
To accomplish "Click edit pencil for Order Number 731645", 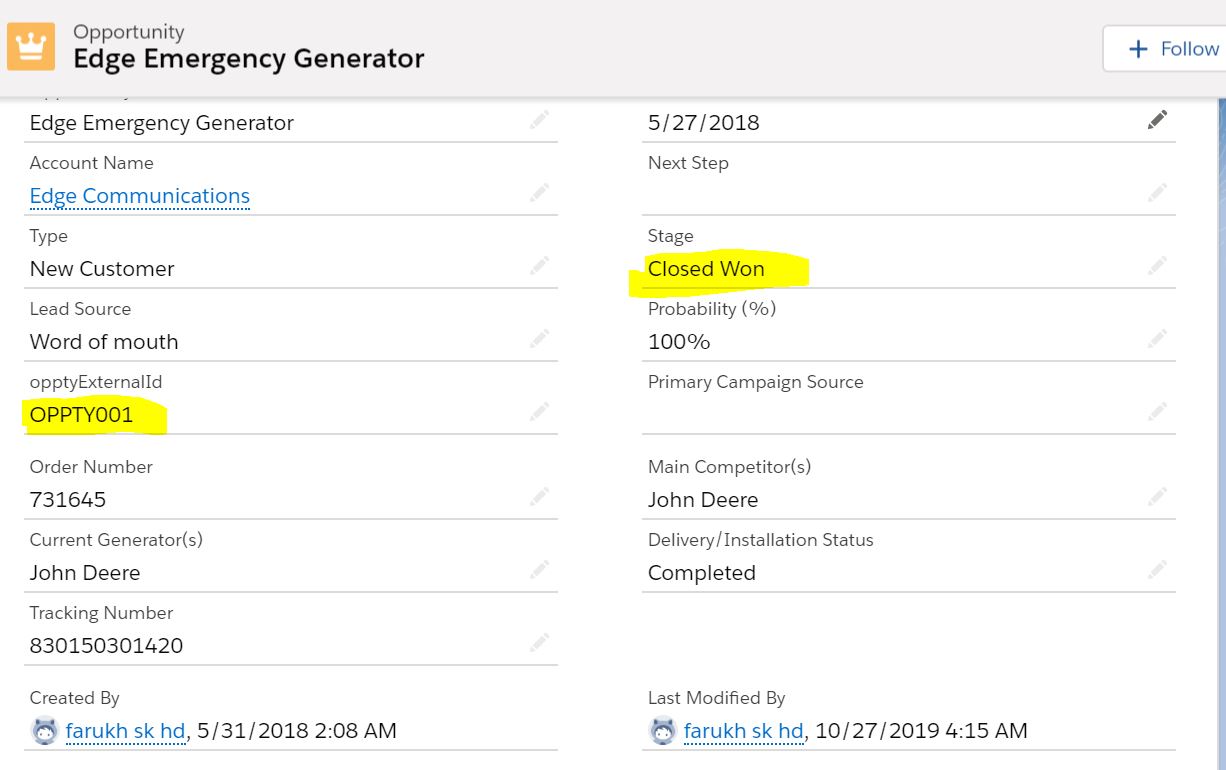I will (x=539, y=497).
